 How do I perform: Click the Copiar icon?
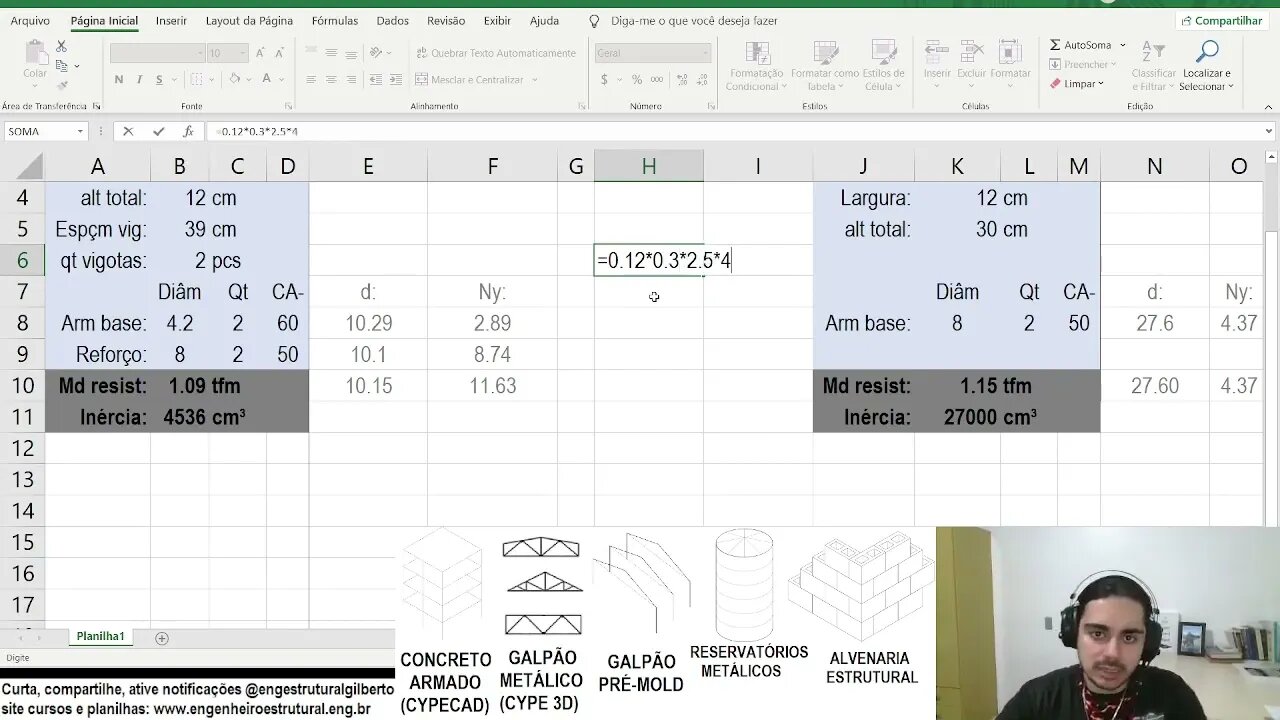tap(61, 66)
